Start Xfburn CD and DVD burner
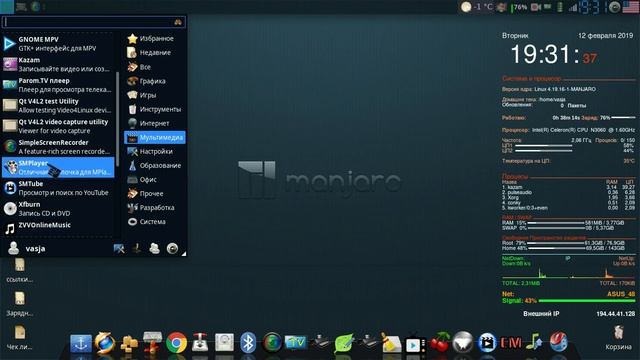This screenshot has height=360, width=640. coord(58,209)
